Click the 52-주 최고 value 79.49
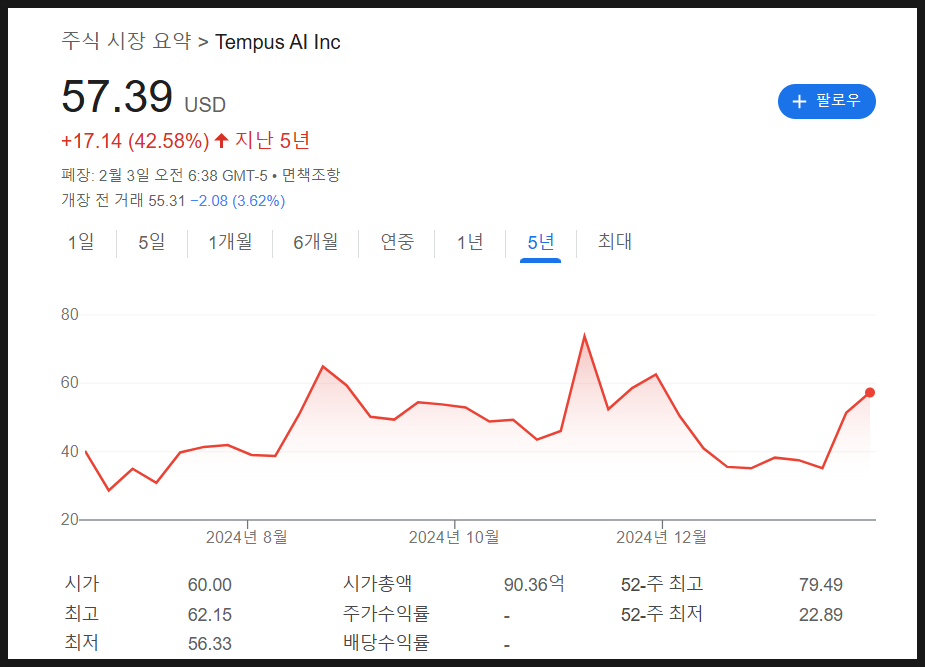The width and height of the screenshot is (925, 667). [821, 584]
